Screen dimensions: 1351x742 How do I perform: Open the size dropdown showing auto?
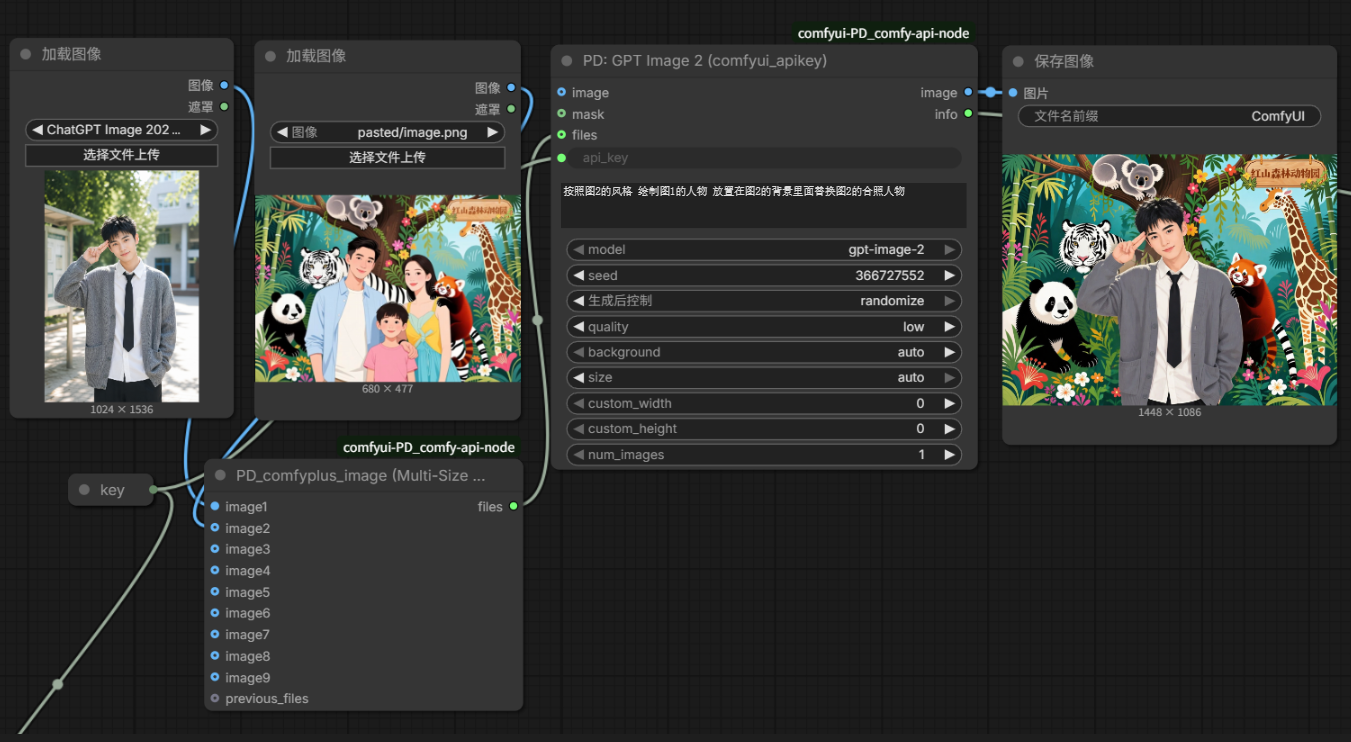point(764,378)
